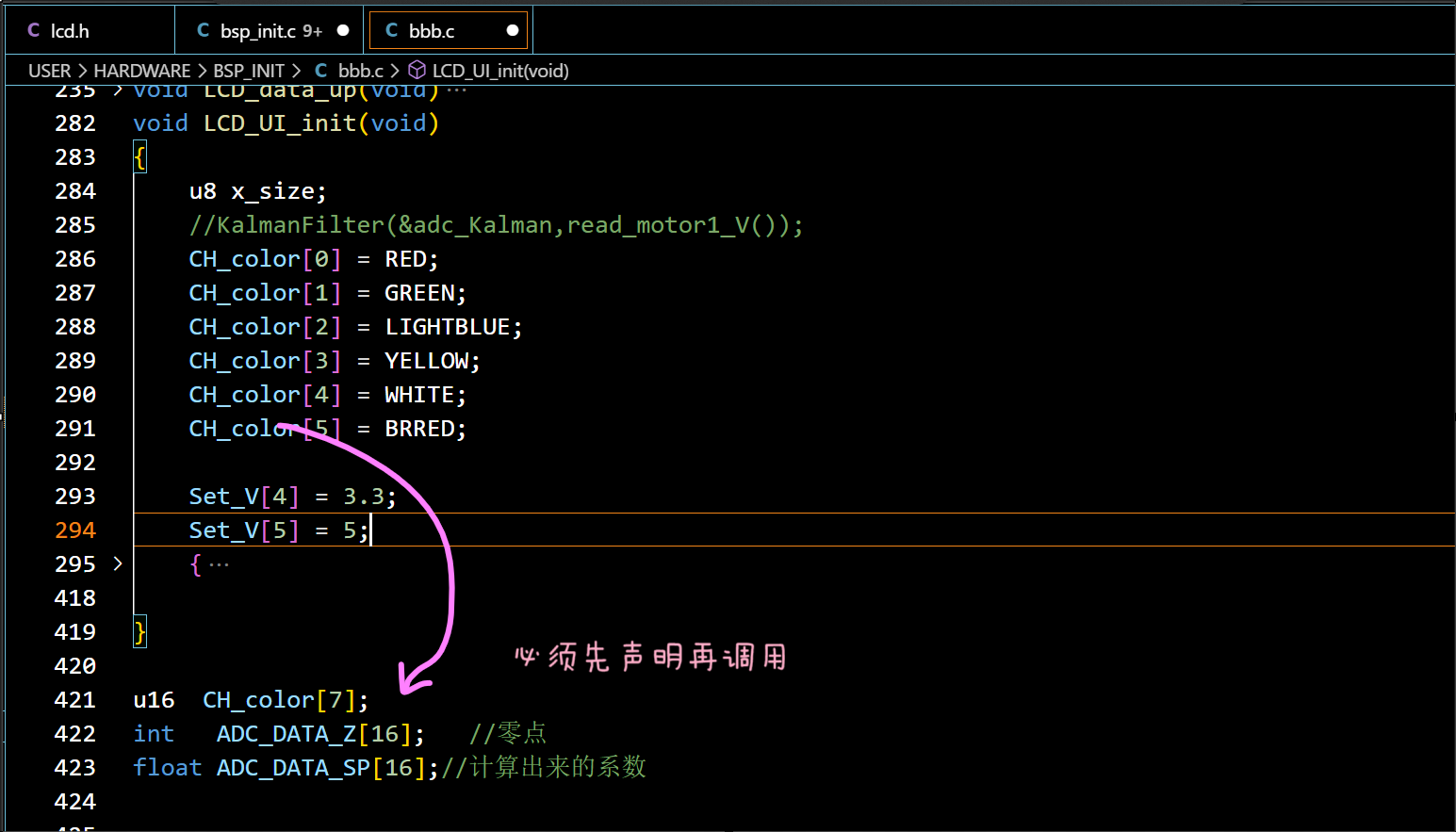Click the //计算出来的系数 comment
This screenshot has height=832, width=1456.
544,767
